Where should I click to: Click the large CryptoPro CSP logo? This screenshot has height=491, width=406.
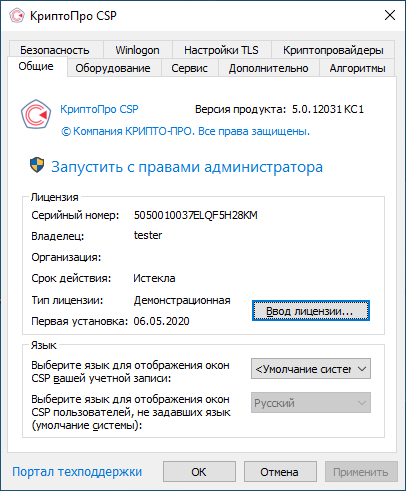(36, 114)
